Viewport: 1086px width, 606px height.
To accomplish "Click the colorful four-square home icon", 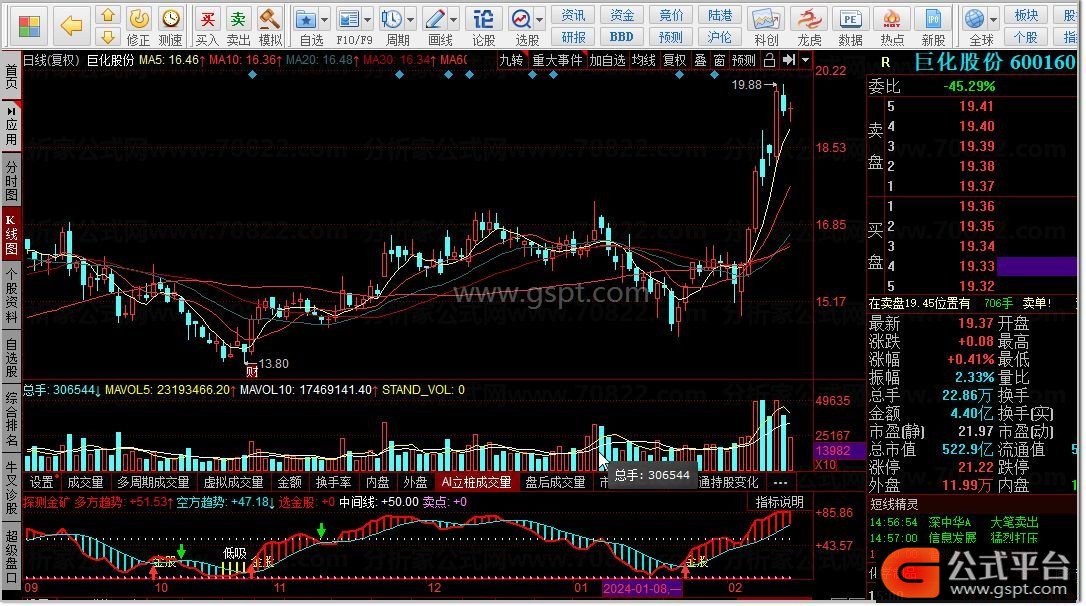I will [29, 26].
